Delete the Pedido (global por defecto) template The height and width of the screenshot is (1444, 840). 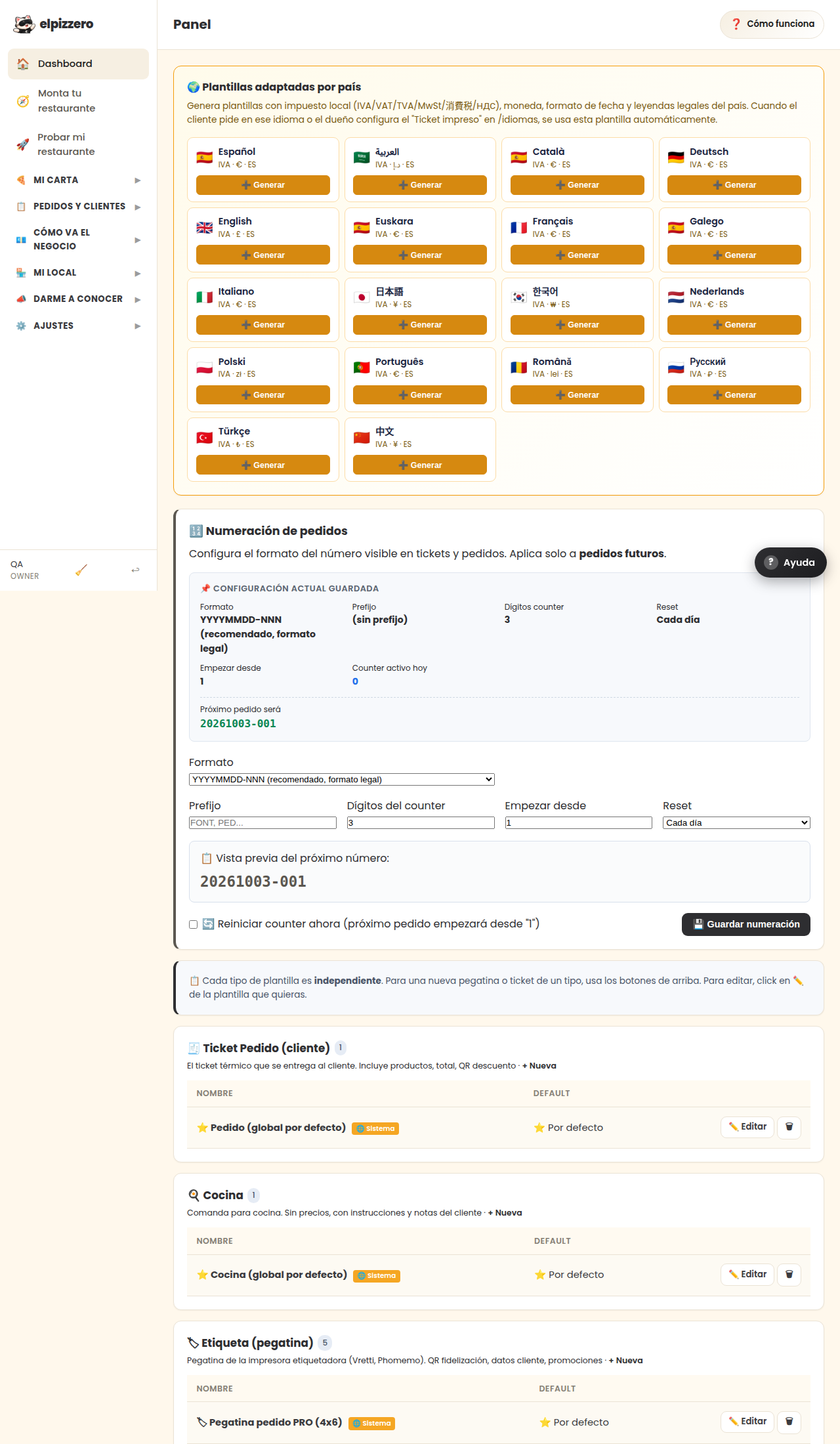pyautogui.click(x=789, y=1127)
